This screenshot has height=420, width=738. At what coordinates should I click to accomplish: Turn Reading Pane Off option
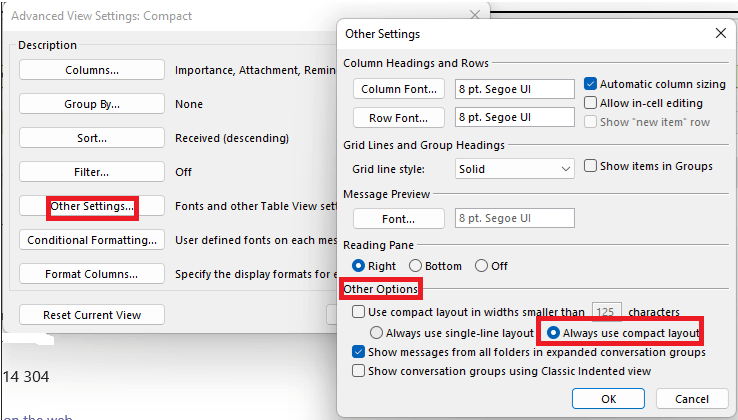pos(481,266)
